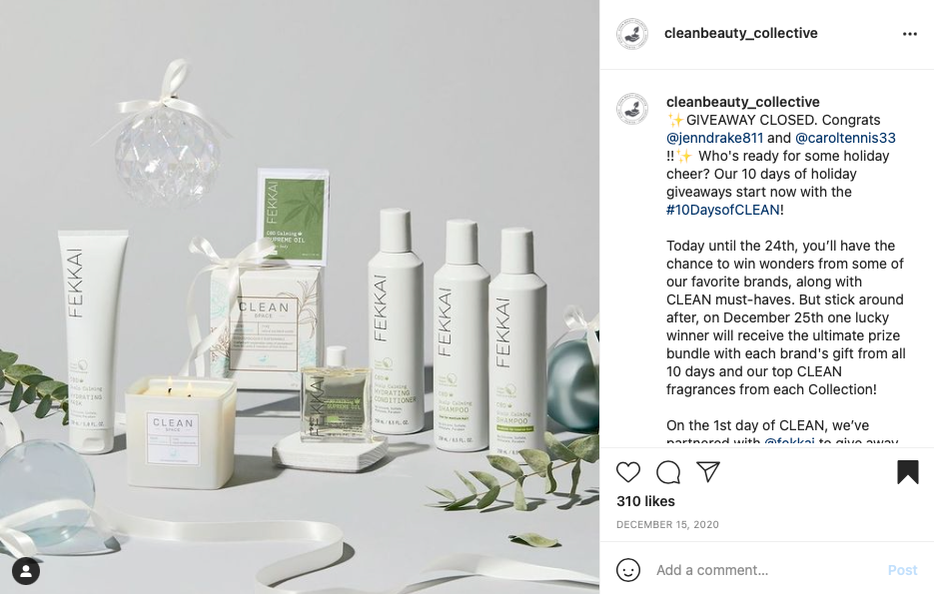Toggle the bookmark to unsave this post
Viewport: 934px width, 594px height.
click(x=908, y=472)
